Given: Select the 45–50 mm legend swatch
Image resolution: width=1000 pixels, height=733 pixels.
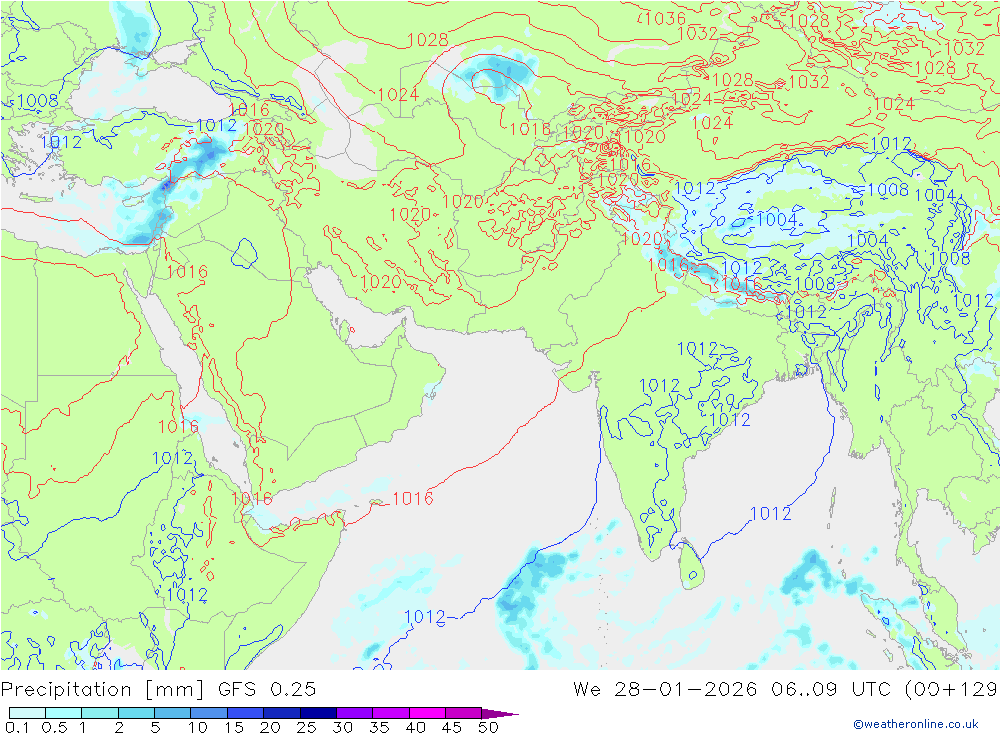Looking at the screenshot, I should (464, 713).
